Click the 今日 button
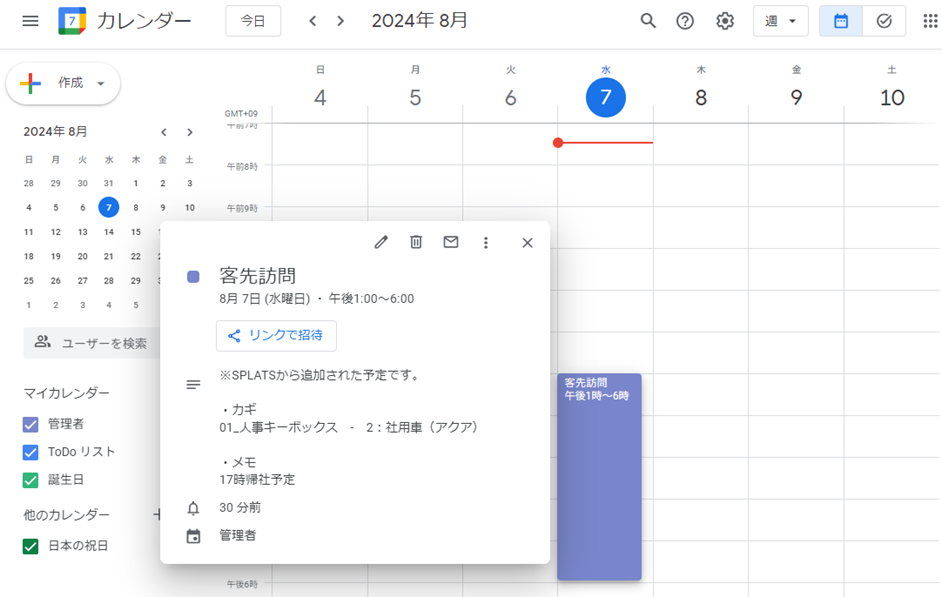This screenshot has width=942, height=597. (x=253, y=21)
